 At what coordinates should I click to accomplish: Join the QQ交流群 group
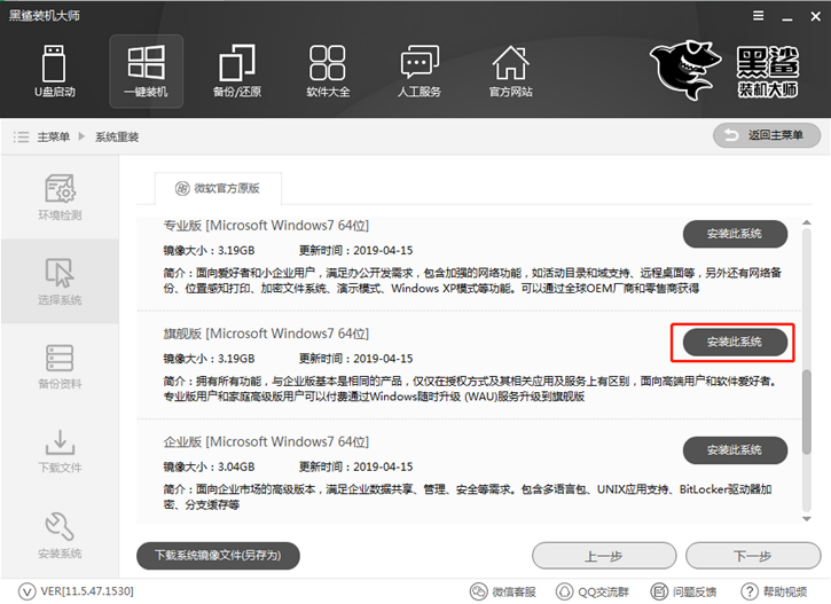click(x=592, y=590)
